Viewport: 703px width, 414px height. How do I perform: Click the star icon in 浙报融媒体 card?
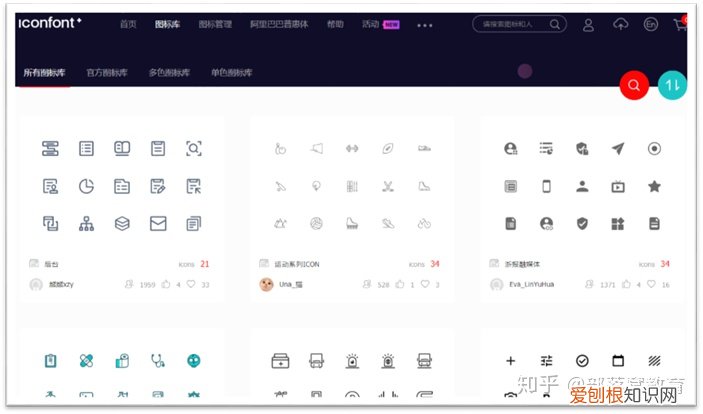click(x=654, y=186)
